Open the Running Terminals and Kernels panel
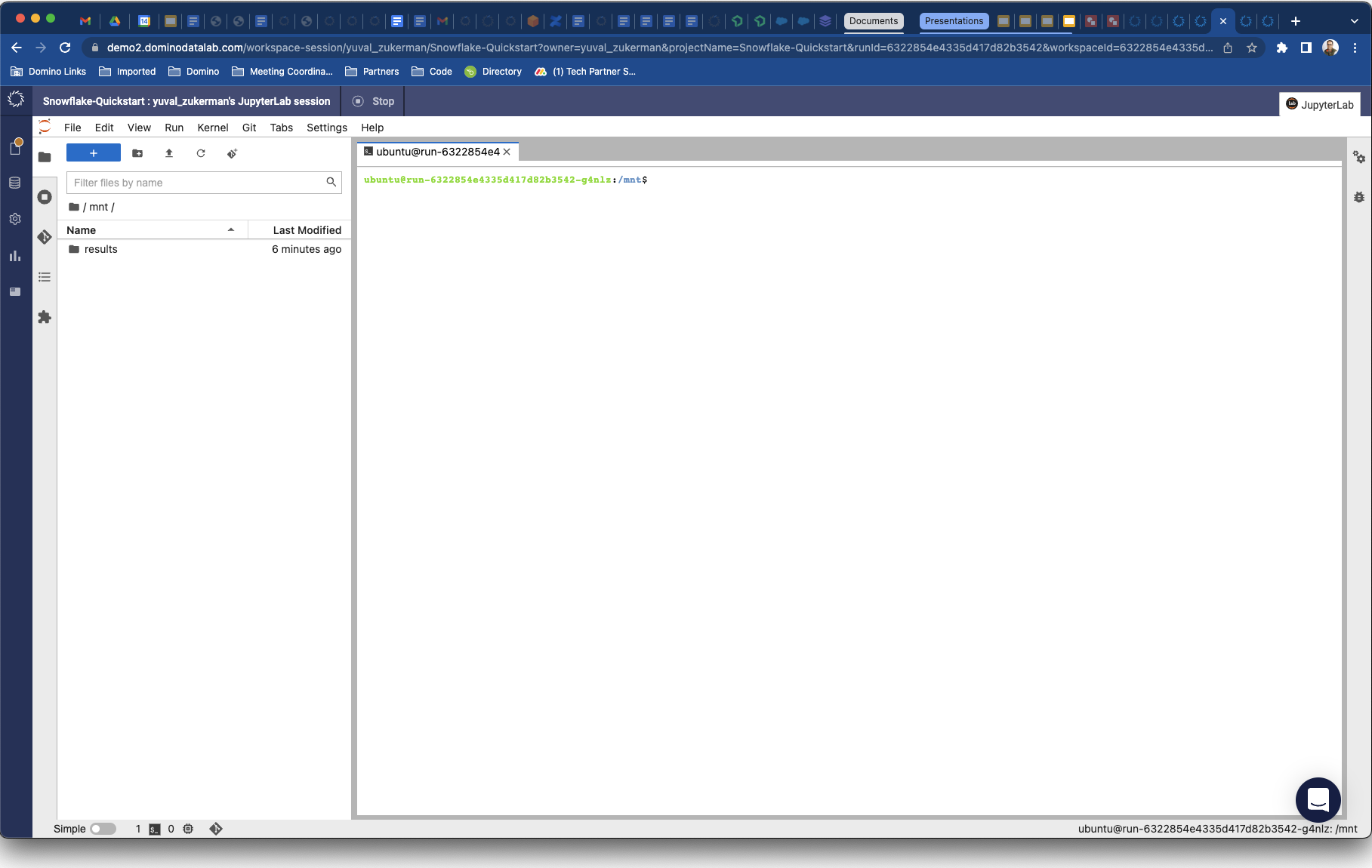The width and height of the screenshot is (1372, 868). [x=45, y=197]
